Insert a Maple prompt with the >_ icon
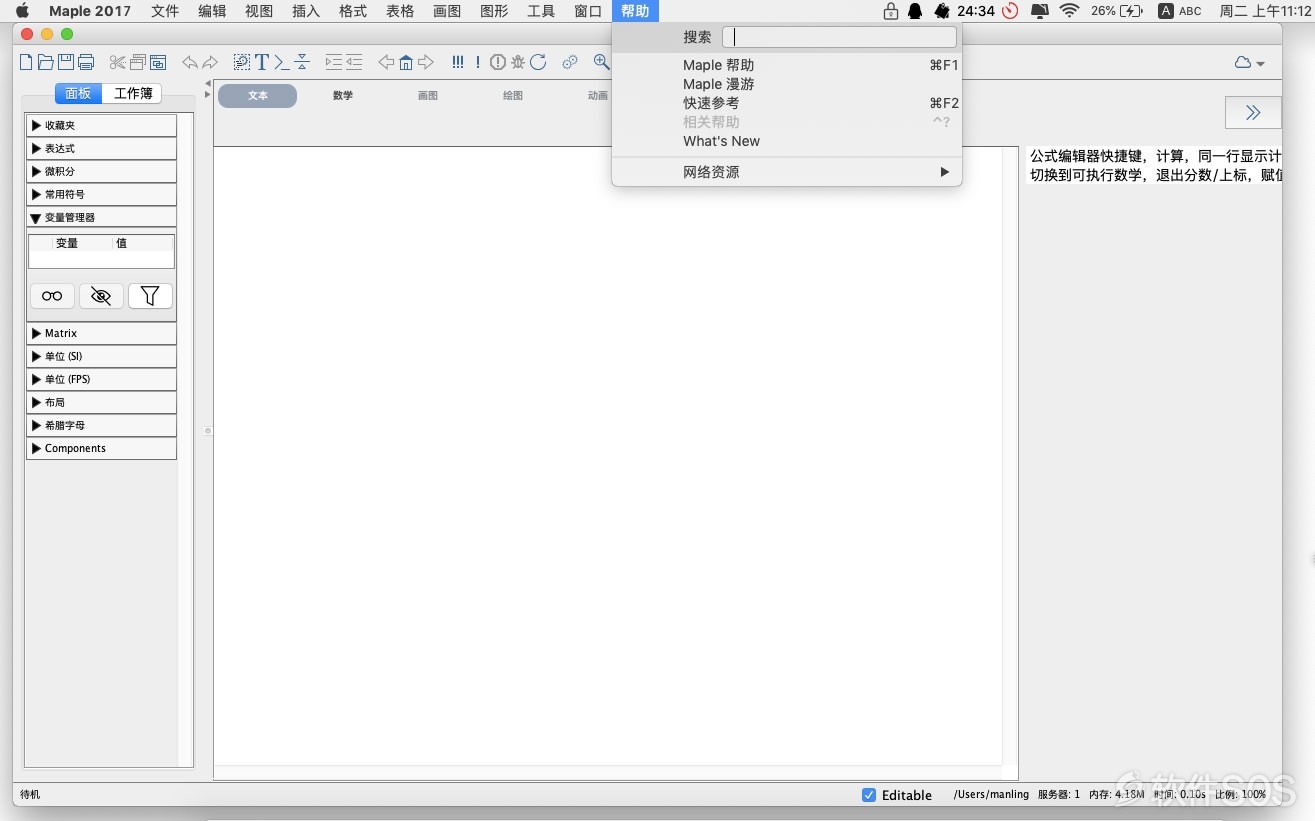The width and height of the screenshot is (1315, 821). pos(282,62)
